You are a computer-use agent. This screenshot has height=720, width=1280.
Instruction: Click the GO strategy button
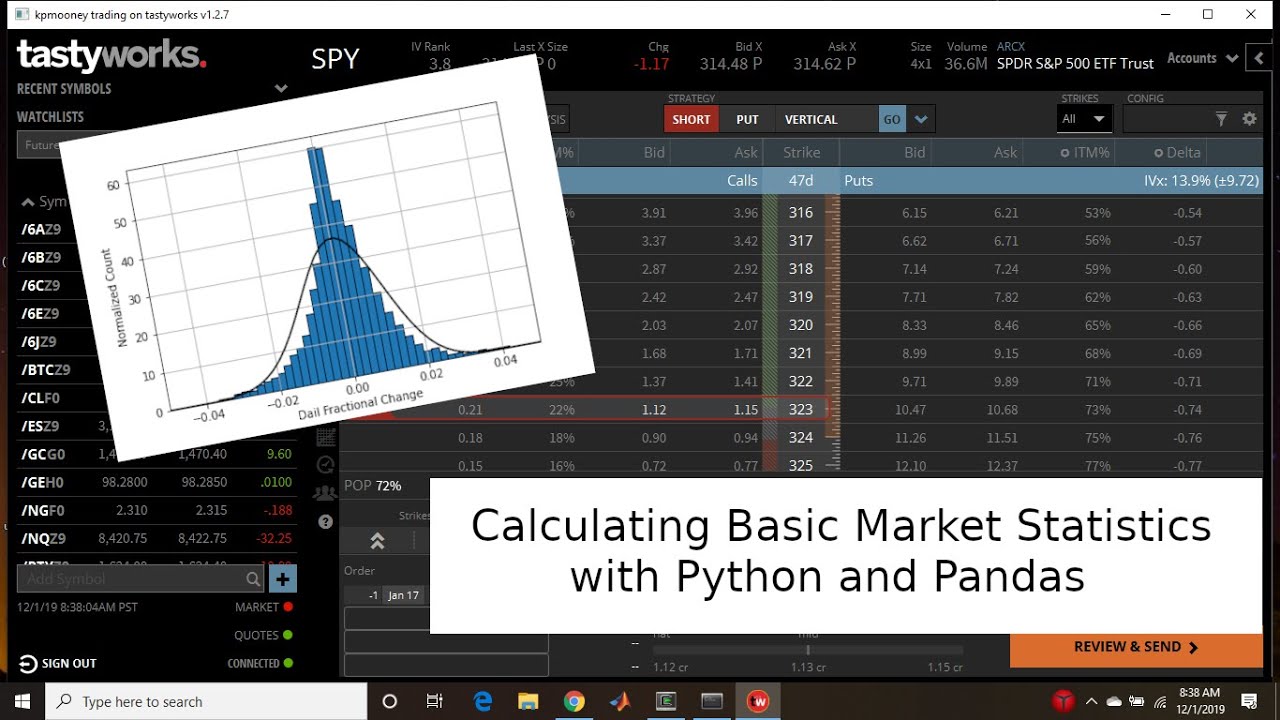click(x=892, y=119)
